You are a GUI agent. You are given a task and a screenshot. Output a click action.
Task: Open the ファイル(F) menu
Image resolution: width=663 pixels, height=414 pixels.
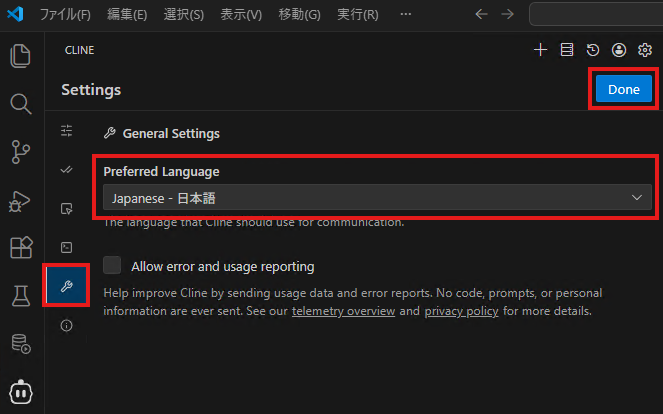pos(65,14)
